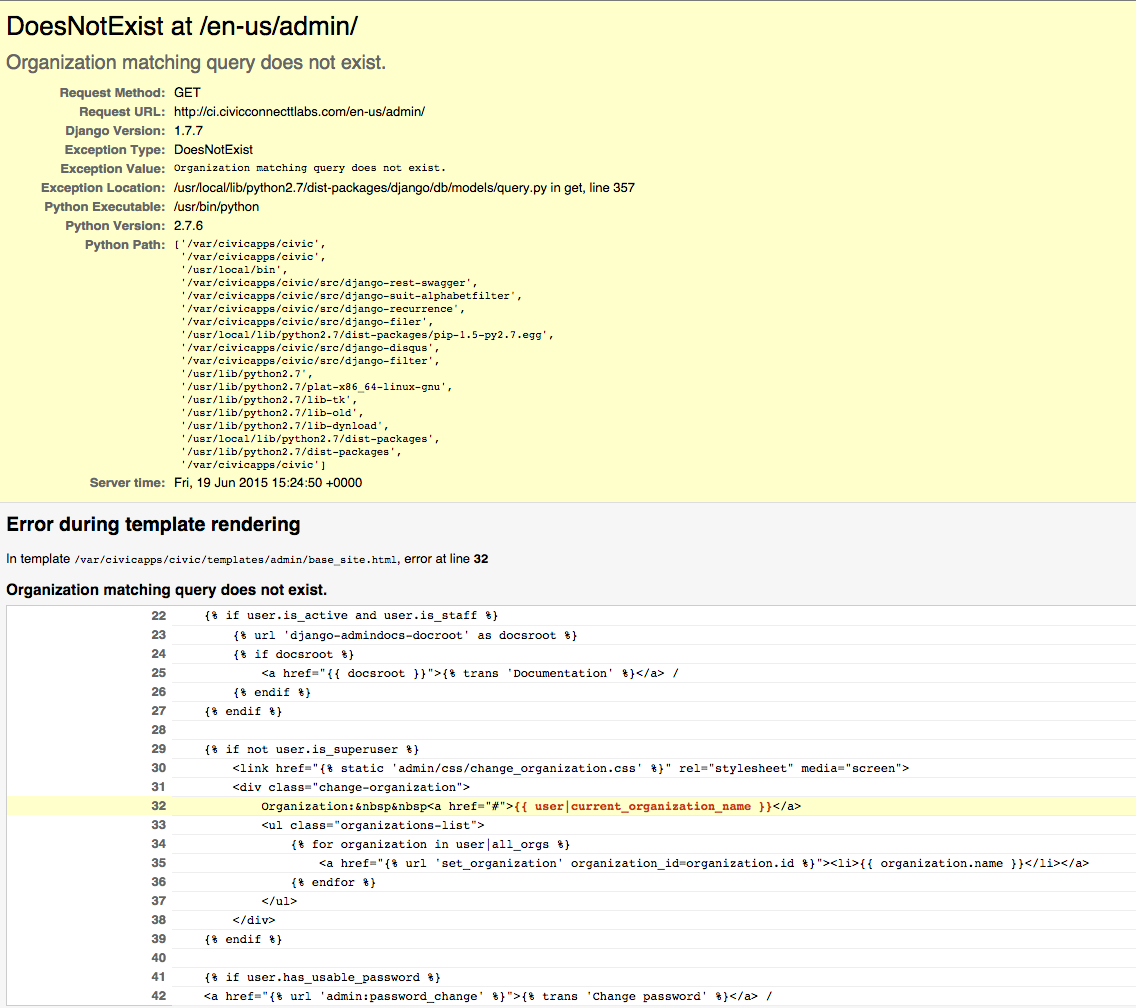Screen dimensions: 1136x1008
Task: Click the line number 40 in the code gutter
Action: [x=159, y=958]
